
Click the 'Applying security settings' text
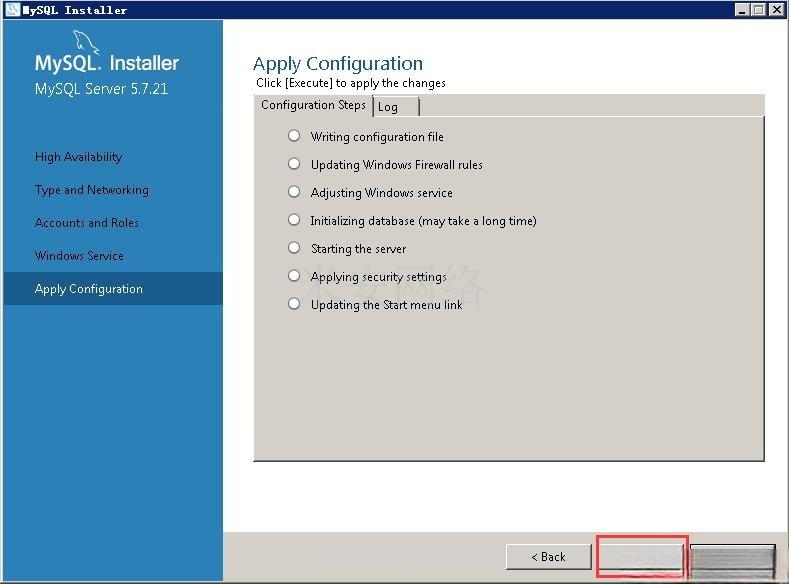[378, 277]
